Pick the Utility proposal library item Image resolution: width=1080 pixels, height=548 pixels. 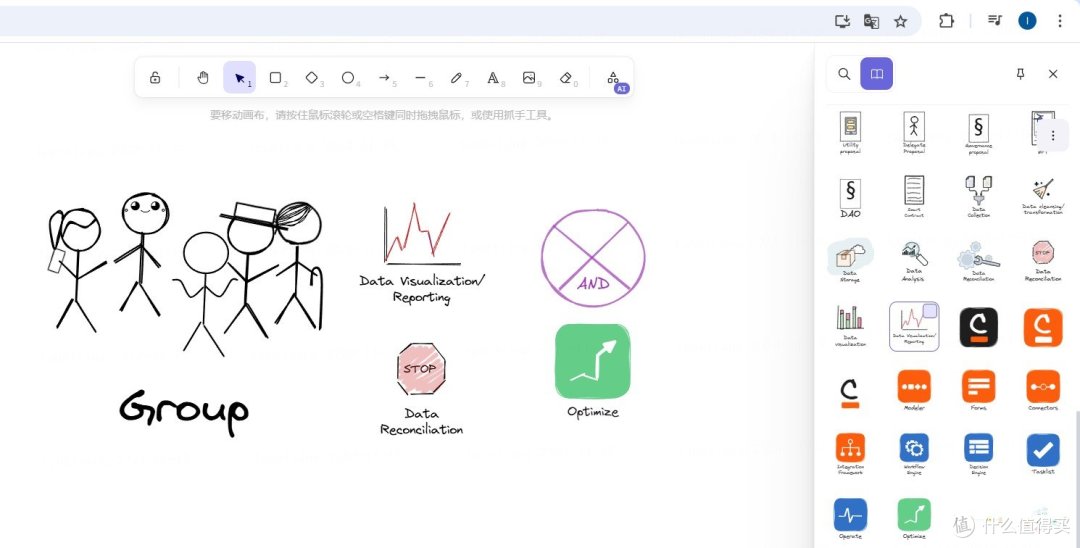pos(850,133)
